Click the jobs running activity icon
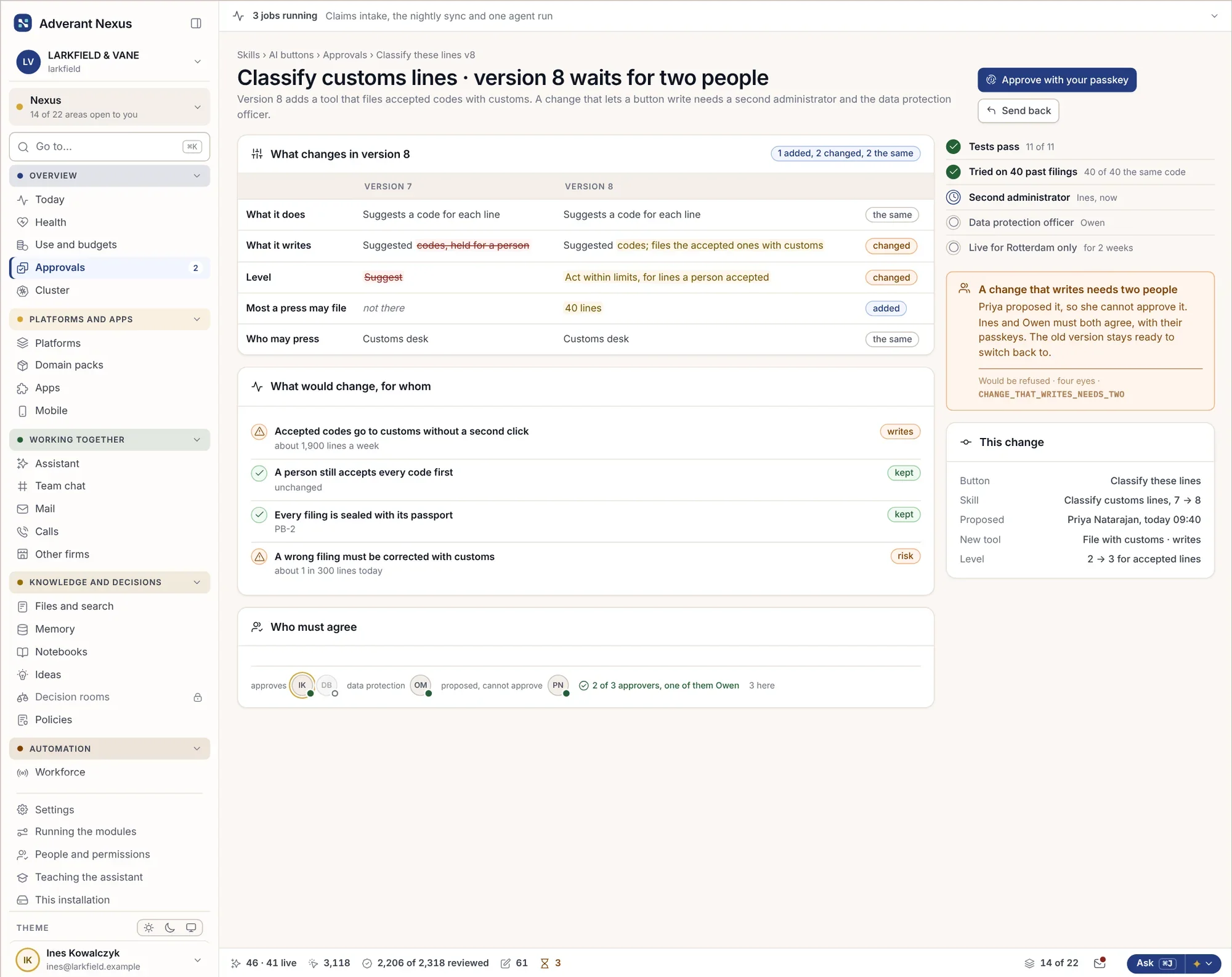 [x=238, y=16]
